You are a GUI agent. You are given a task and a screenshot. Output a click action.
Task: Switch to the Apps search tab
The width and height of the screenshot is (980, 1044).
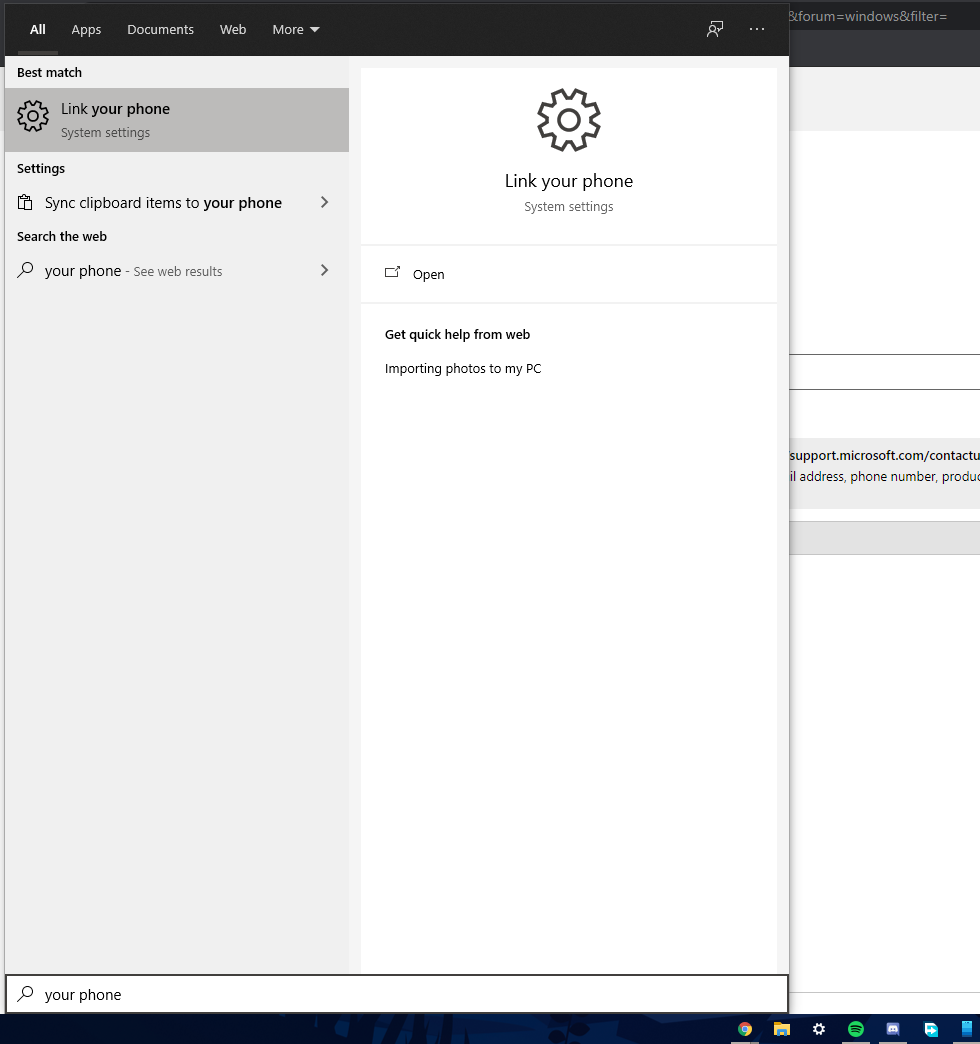(x=86, y=29)
